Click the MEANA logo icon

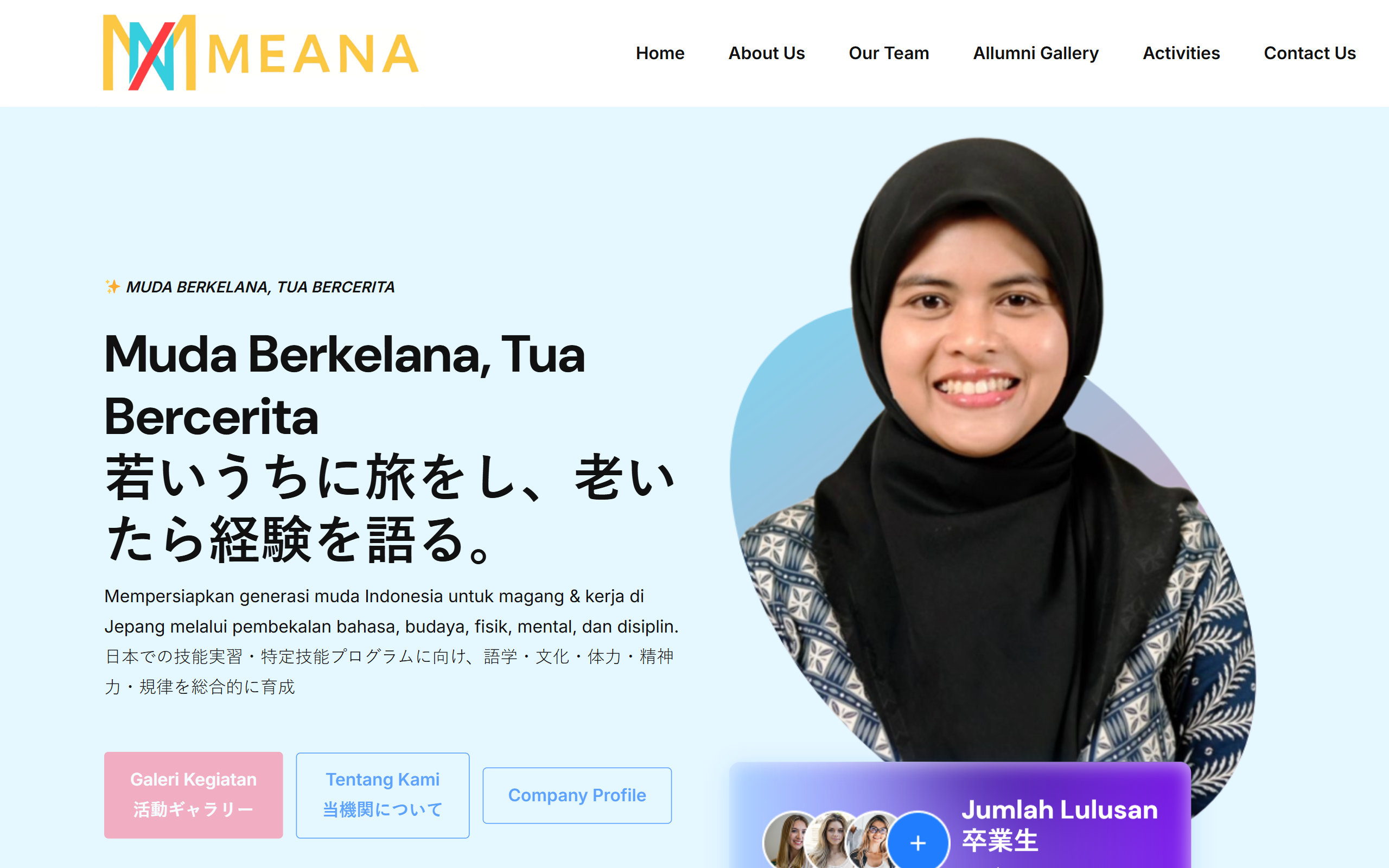click(149, 52)
